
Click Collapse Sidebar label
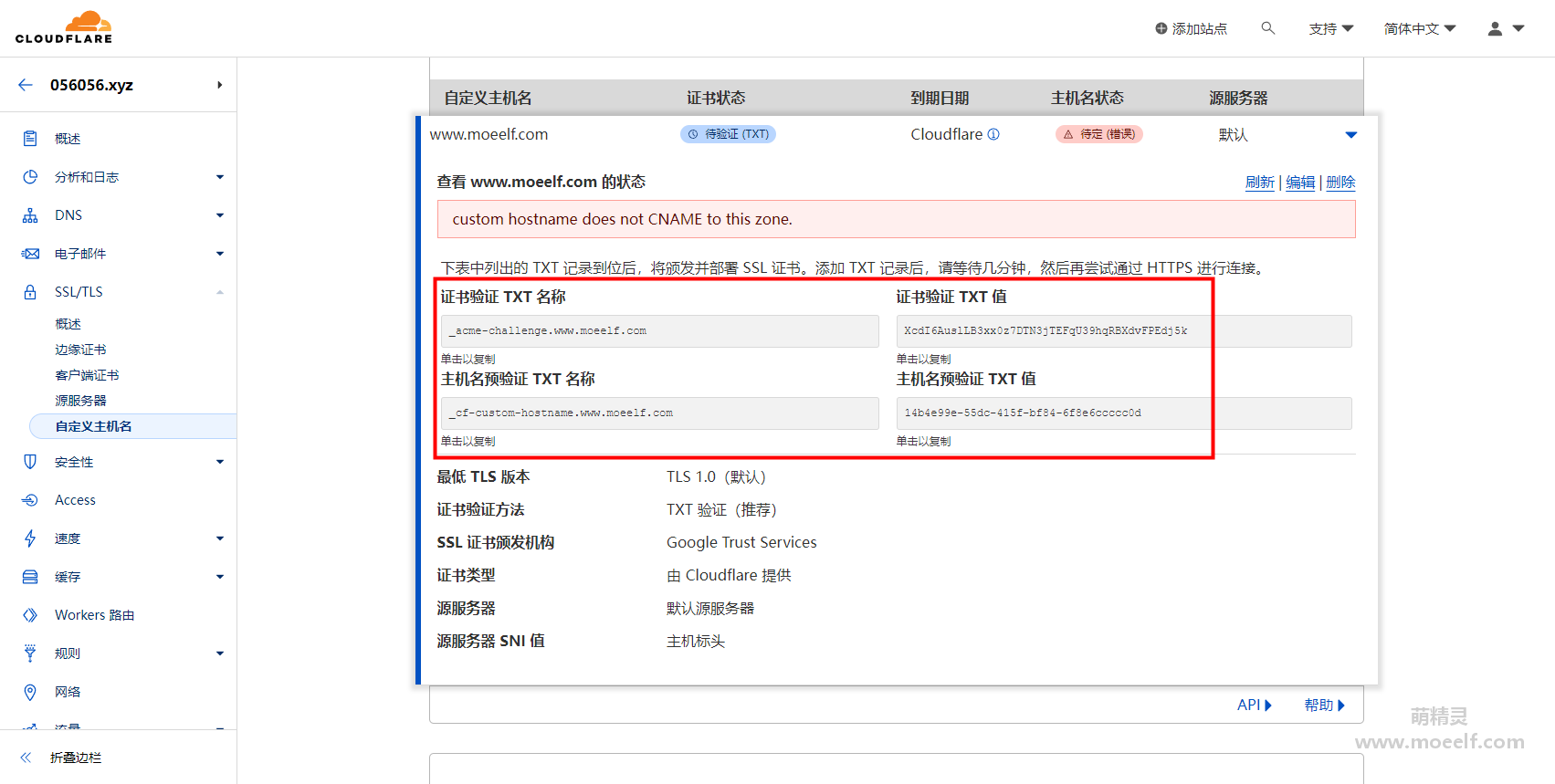click(76, 758)
